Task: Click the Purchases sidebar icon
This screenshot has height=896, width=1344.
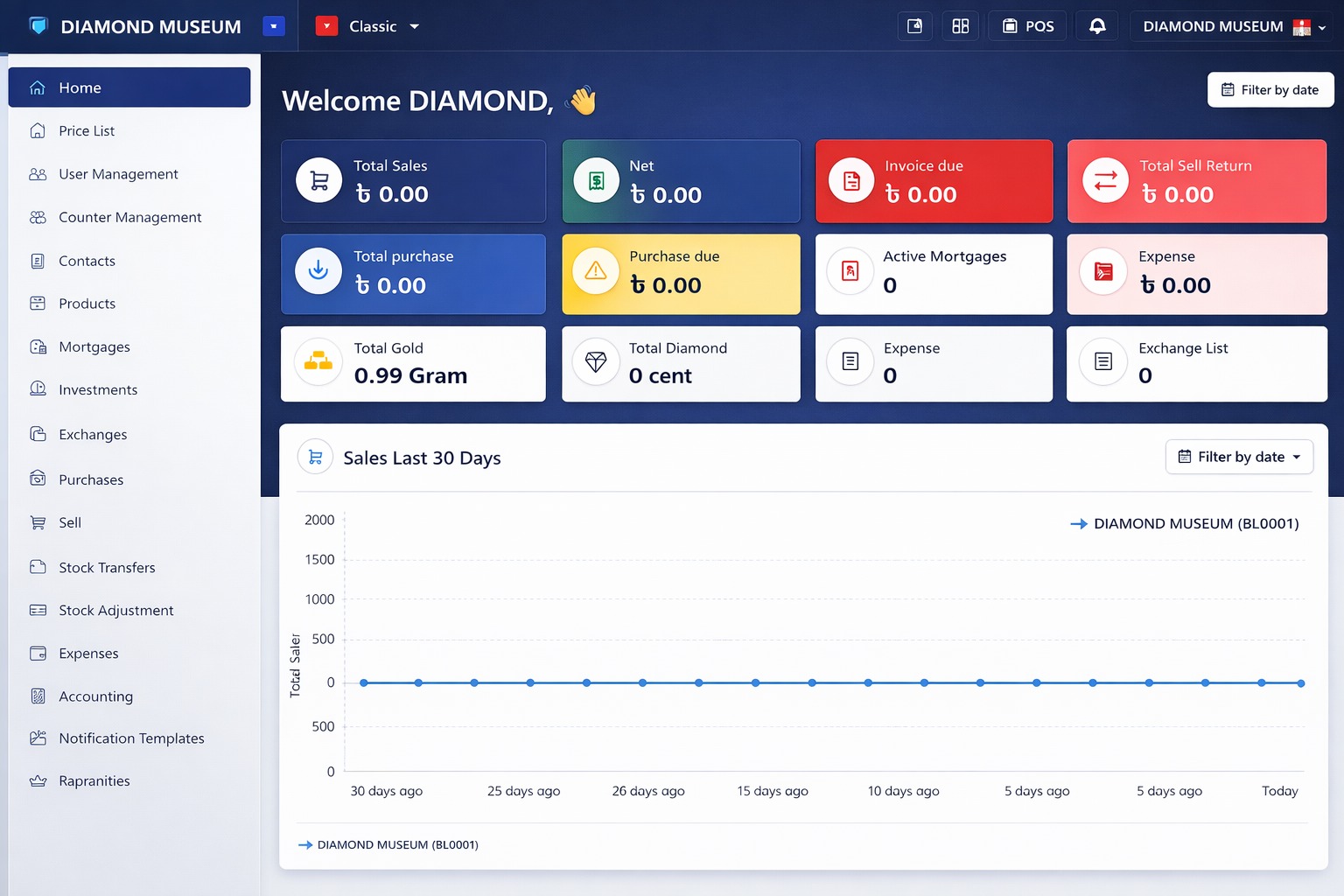Action: tap(38, 479)
